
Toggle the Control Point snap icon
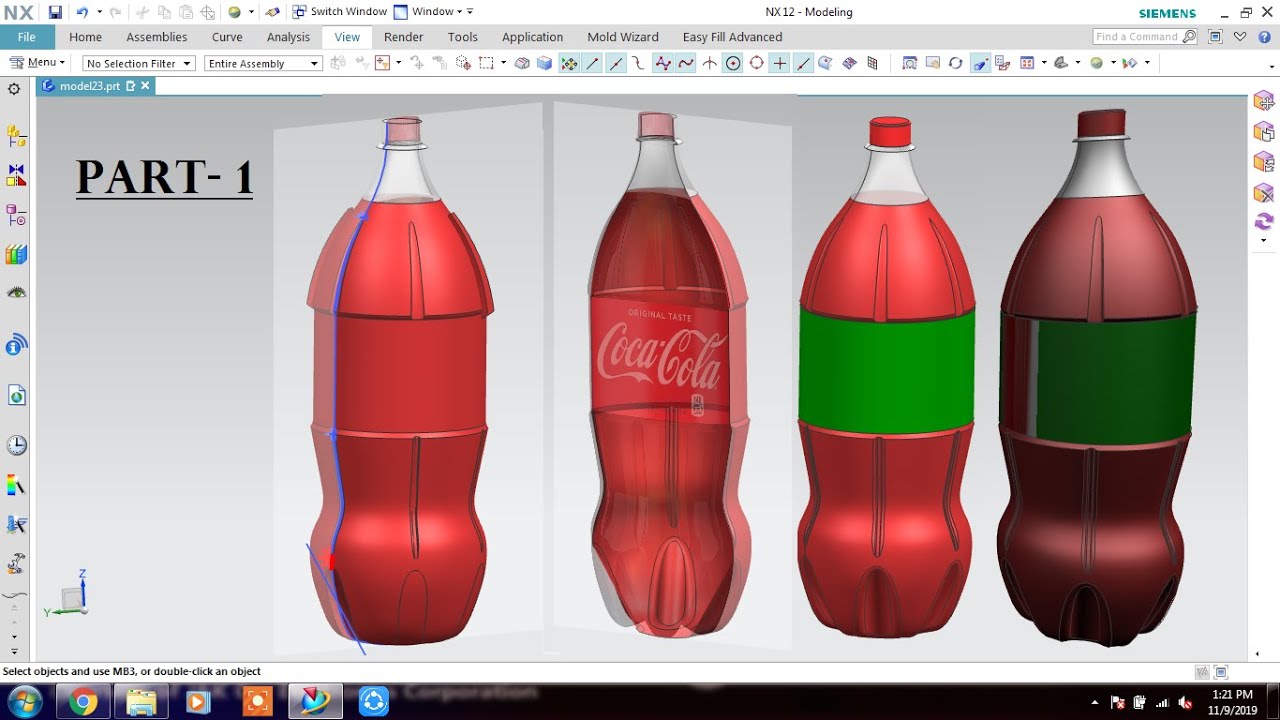coord(639,63)
